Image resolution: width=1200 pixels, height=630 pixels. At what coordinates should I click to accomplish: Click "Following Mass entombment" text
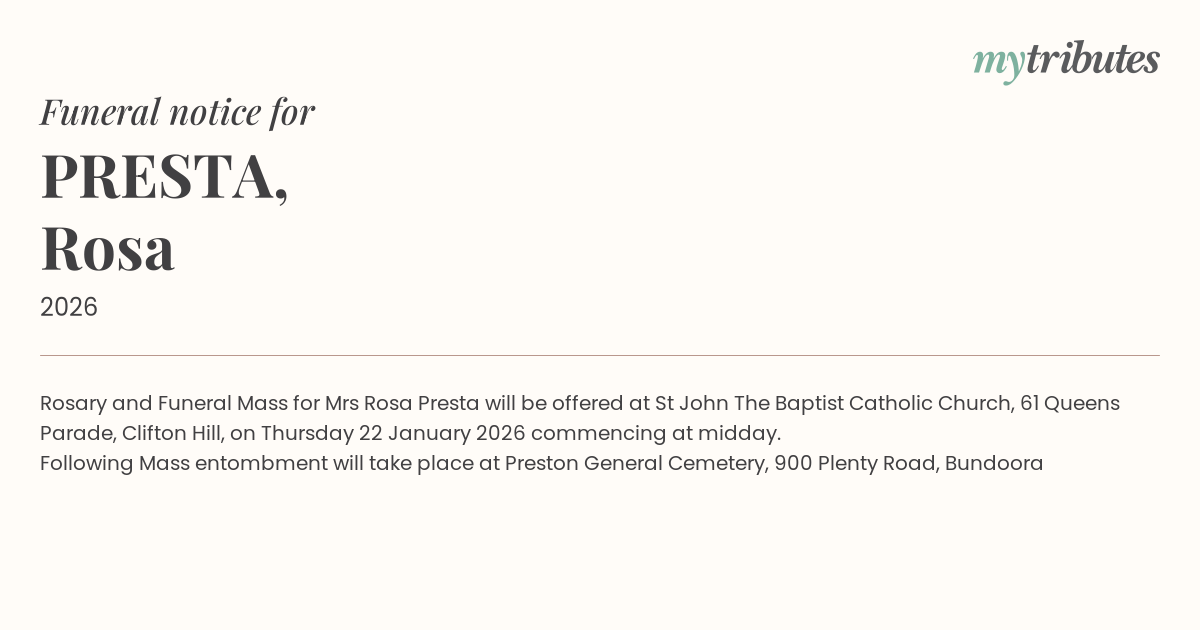tap(169, 463)
